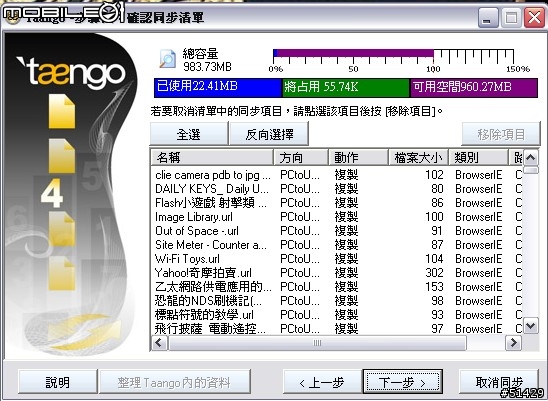Select the 'Out of Space -.url' row
The image size is (548, 401).
tap(337, 231)
